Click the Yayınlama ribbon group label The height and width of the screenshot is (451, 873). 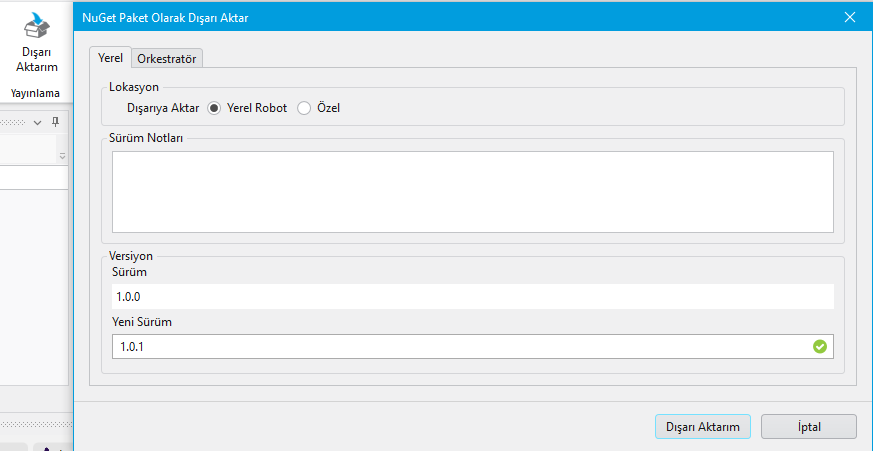point(35,93)
